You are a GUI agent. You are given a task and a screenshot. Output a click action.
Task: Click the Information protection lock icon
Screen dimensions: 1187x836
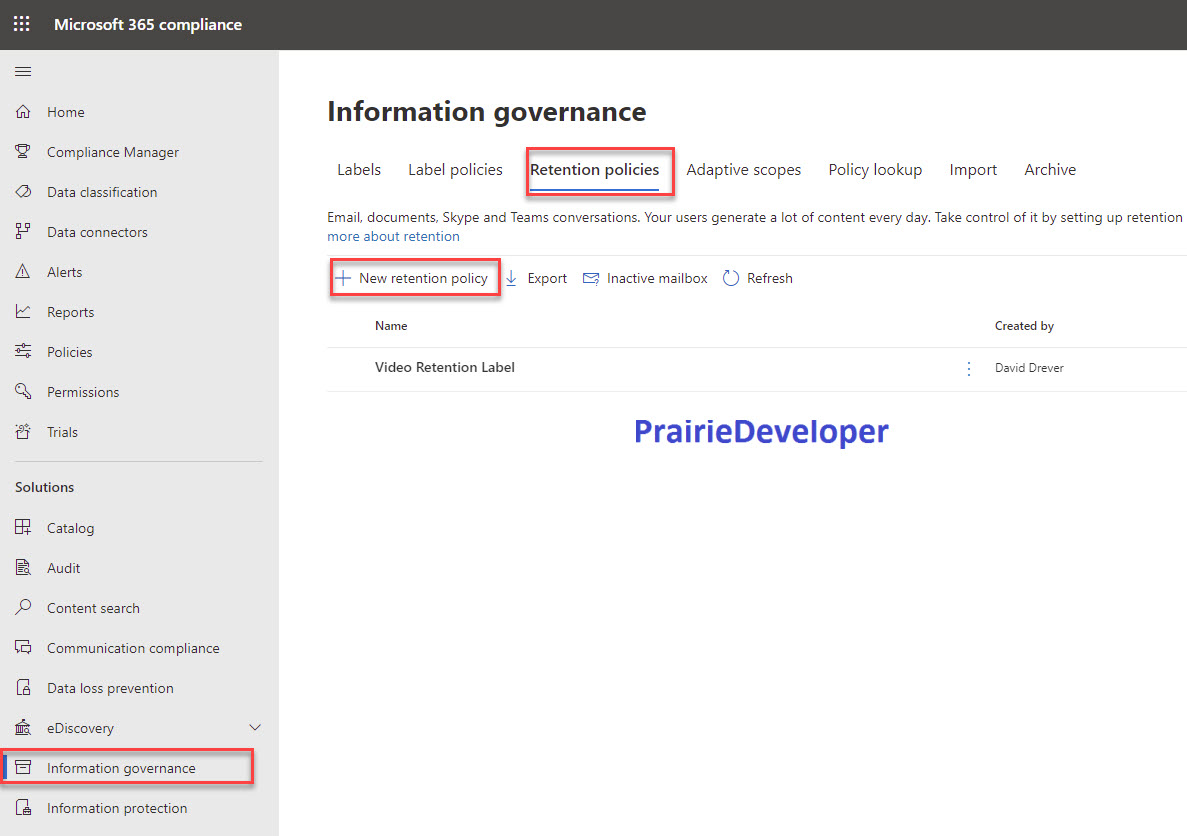[23, 808]
